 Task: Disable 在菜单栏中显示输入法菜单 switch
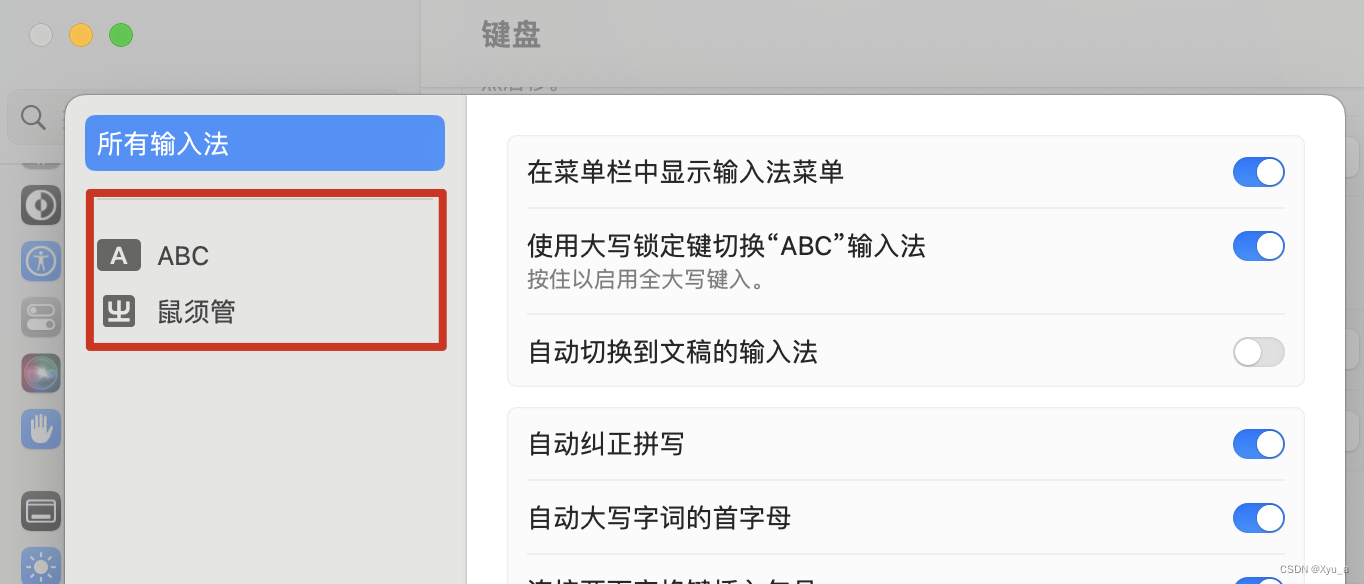[x=1258, y=172]
